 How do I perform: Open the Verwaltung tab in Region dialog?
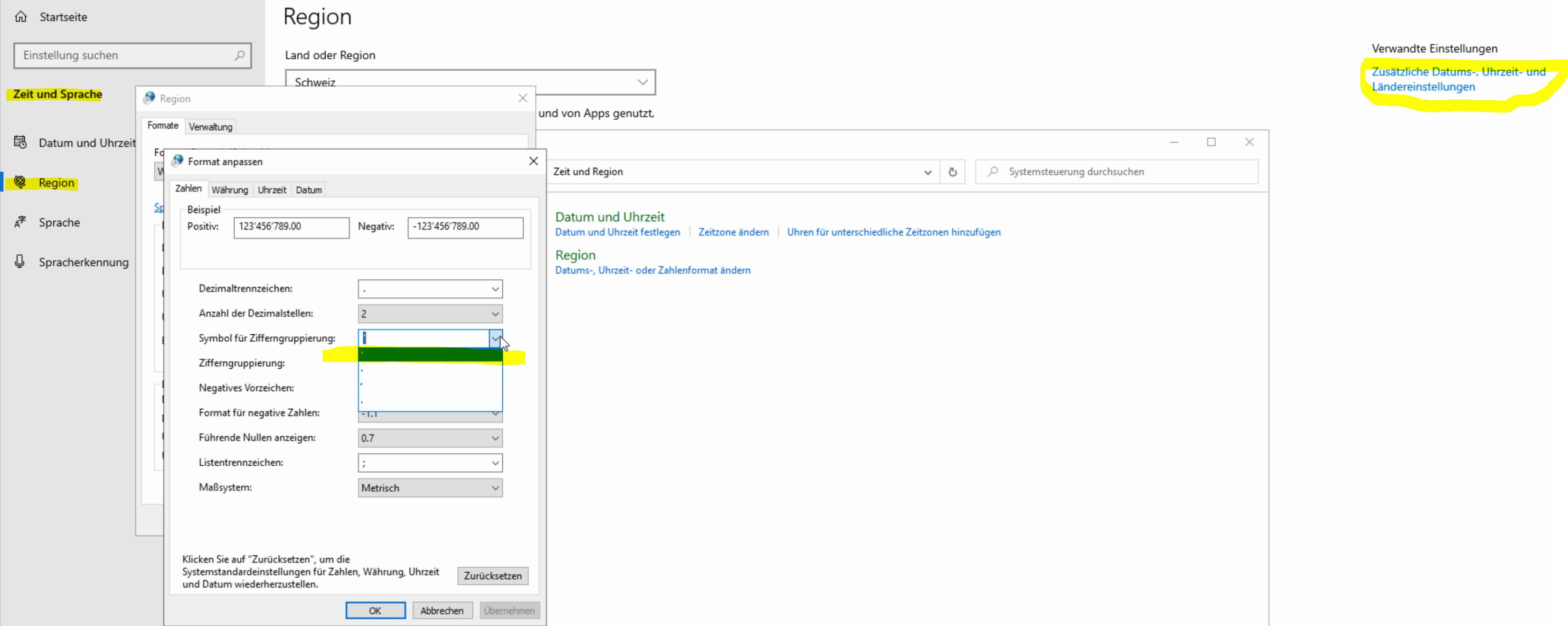pyautogui.click(x=210, y=127)
